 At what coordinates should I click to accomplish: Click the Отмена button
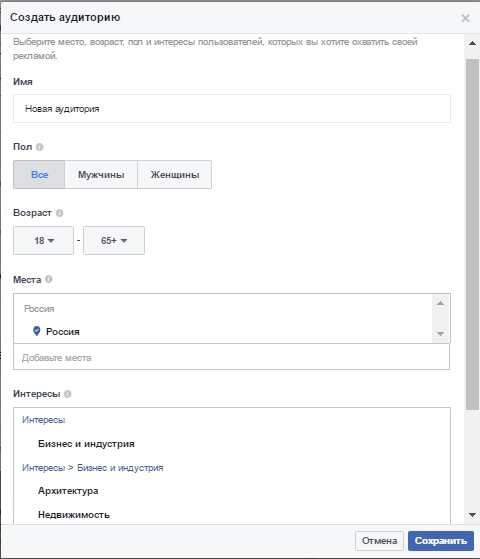coord(379,541)
